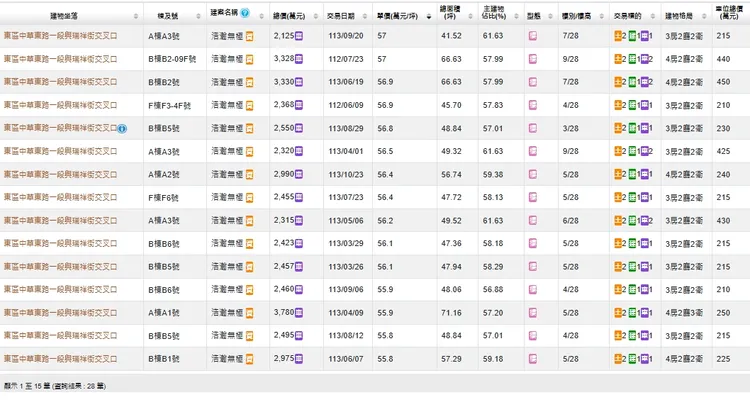The width and height of the screenshot is (750, 400).
Task: Open address link in the A棟A2號 row
Action: pyautogui.click(x=60, y=174)
